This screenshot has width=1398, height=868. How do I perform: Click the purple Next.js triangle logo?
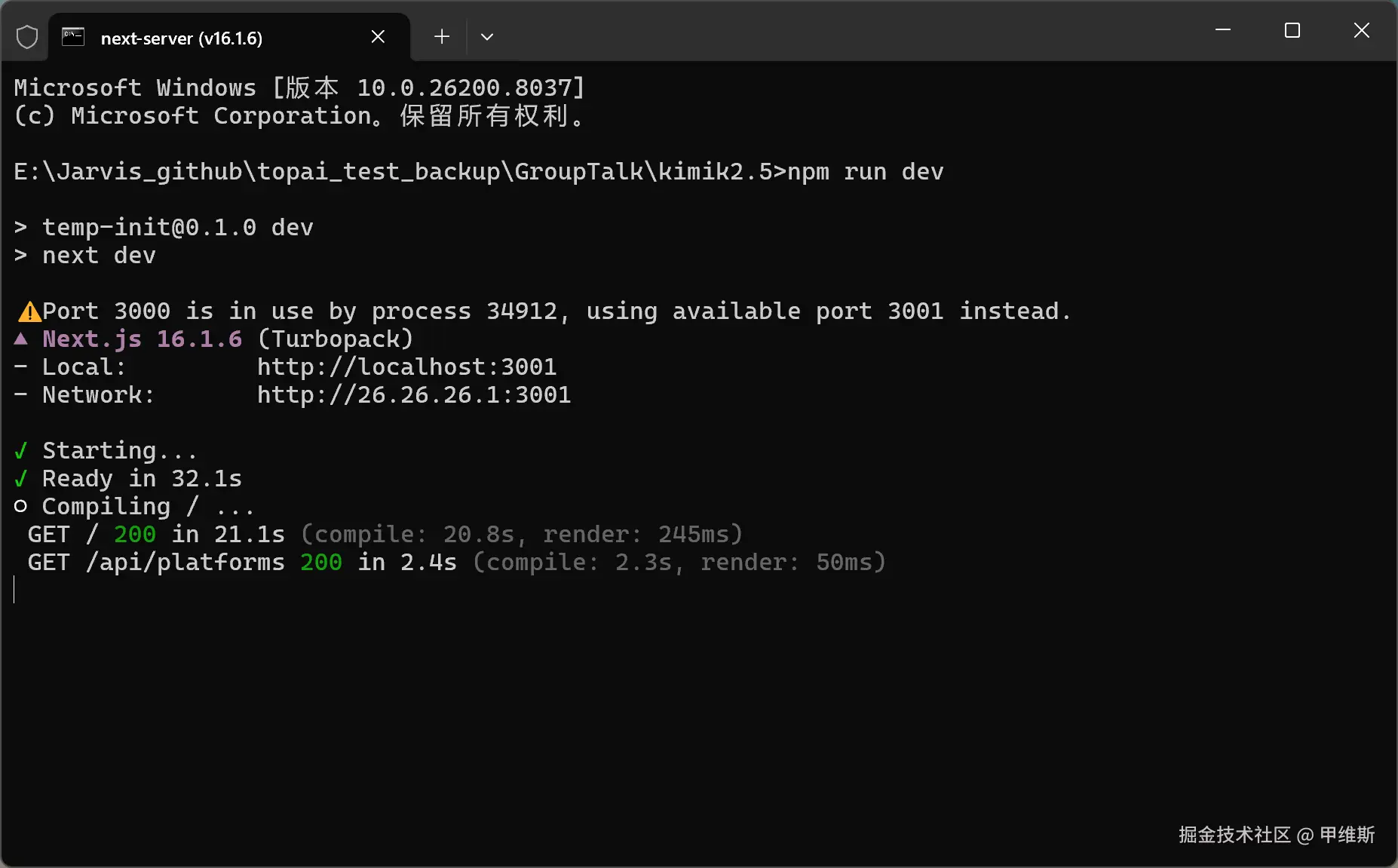coord(21,339)
